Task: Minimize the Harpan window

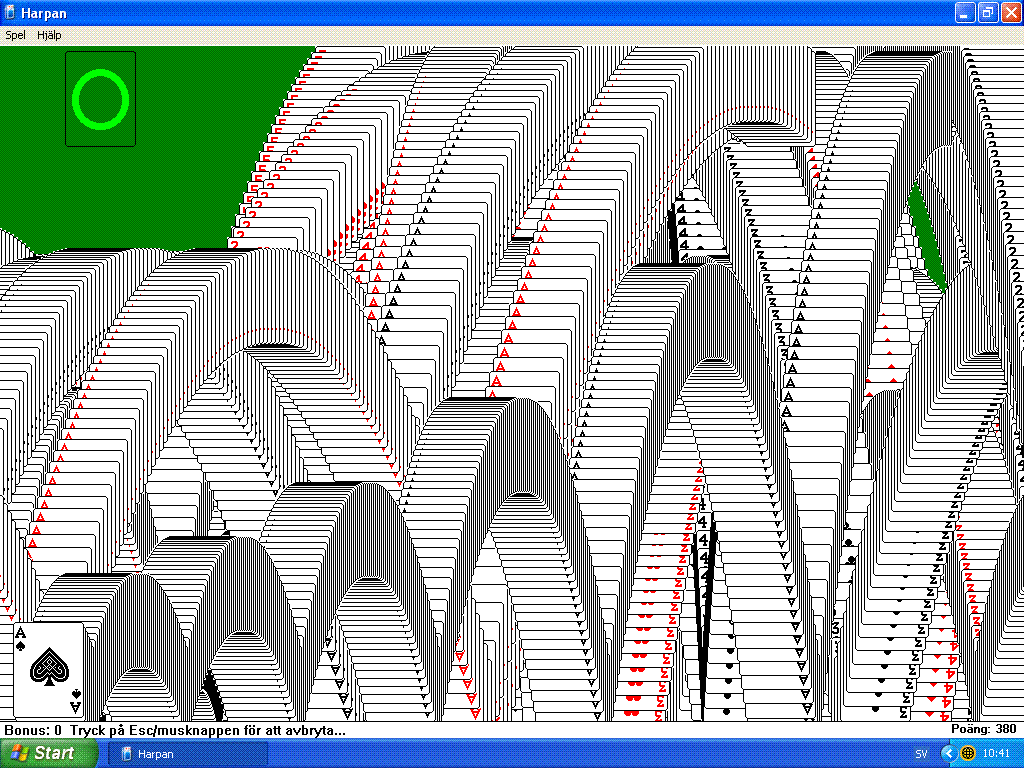Action: point(965,13)
